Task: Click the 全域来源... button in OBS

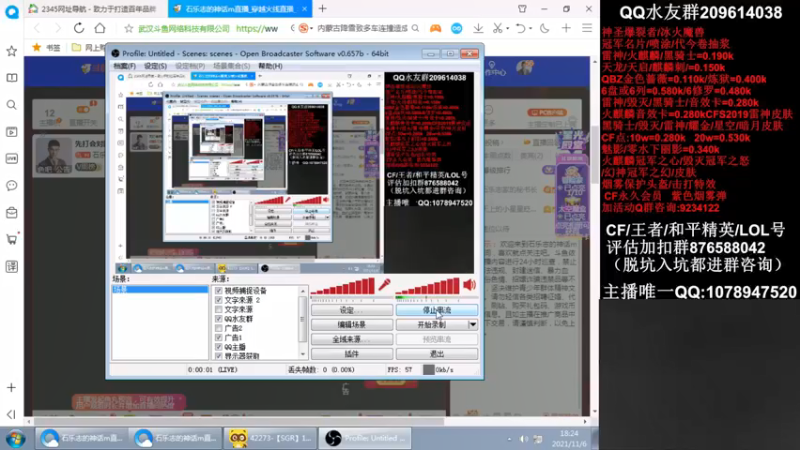Action: pyautogui.click(x=352, y=339)
